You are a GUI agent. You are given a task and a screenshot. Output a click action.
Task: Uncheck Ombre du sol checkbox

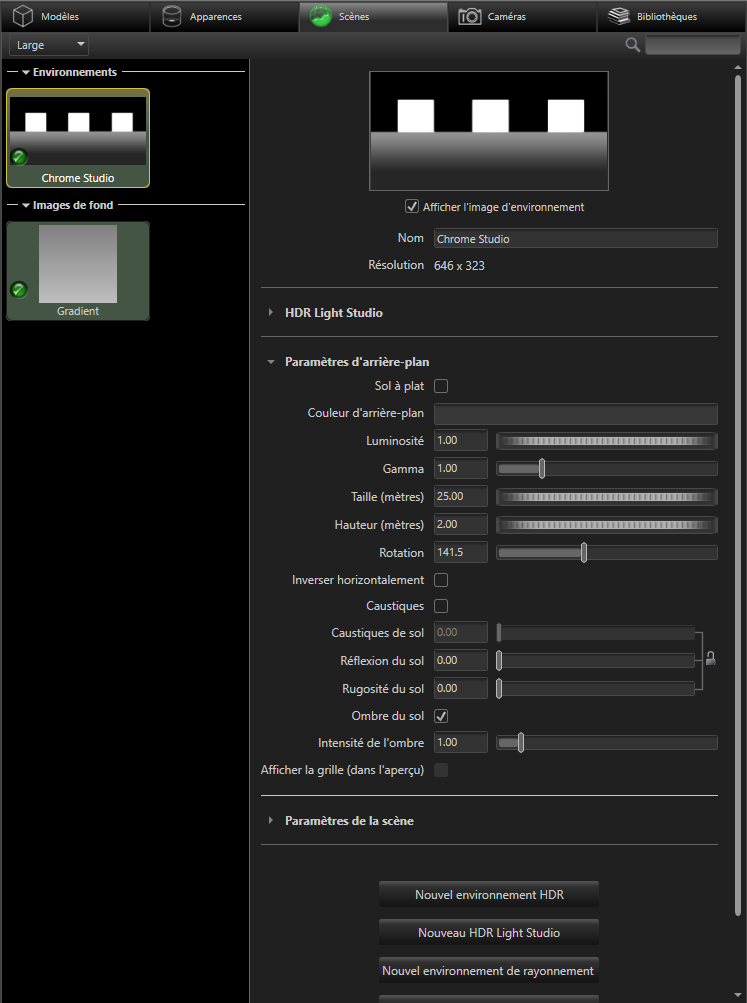pyautogui.click(x=441, y=716)
